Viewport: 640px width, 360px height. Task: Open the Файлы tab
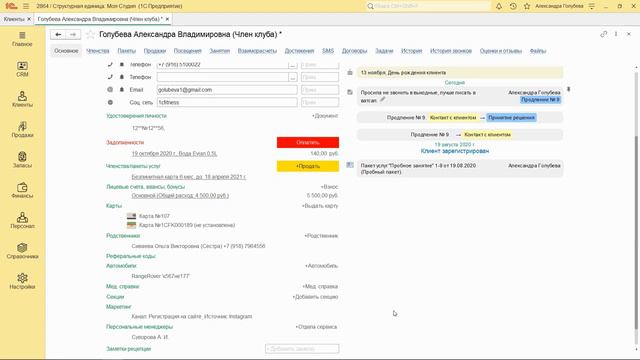538,51
